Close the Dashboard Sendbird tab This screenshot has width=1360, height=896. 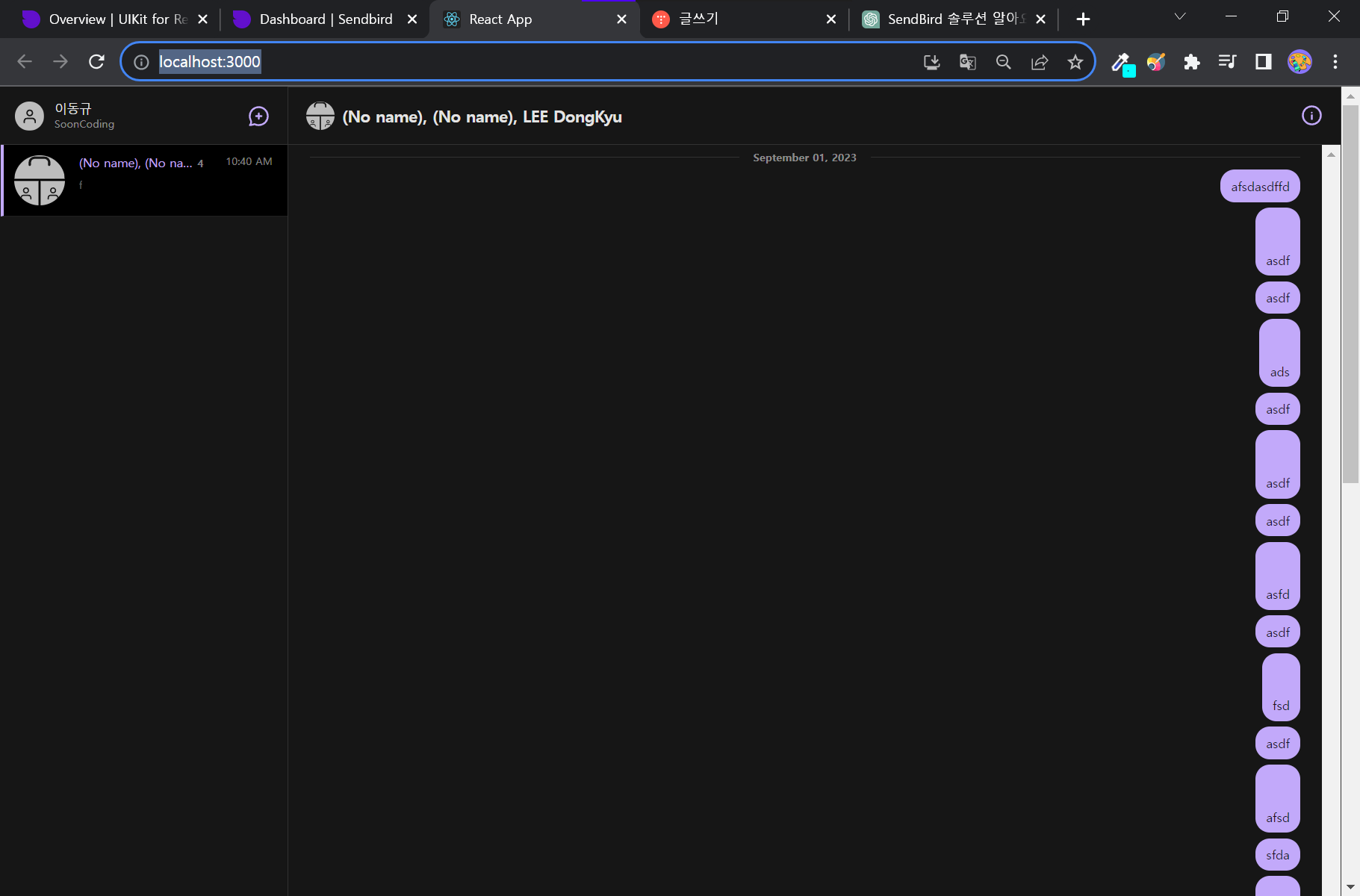point(412,19)
